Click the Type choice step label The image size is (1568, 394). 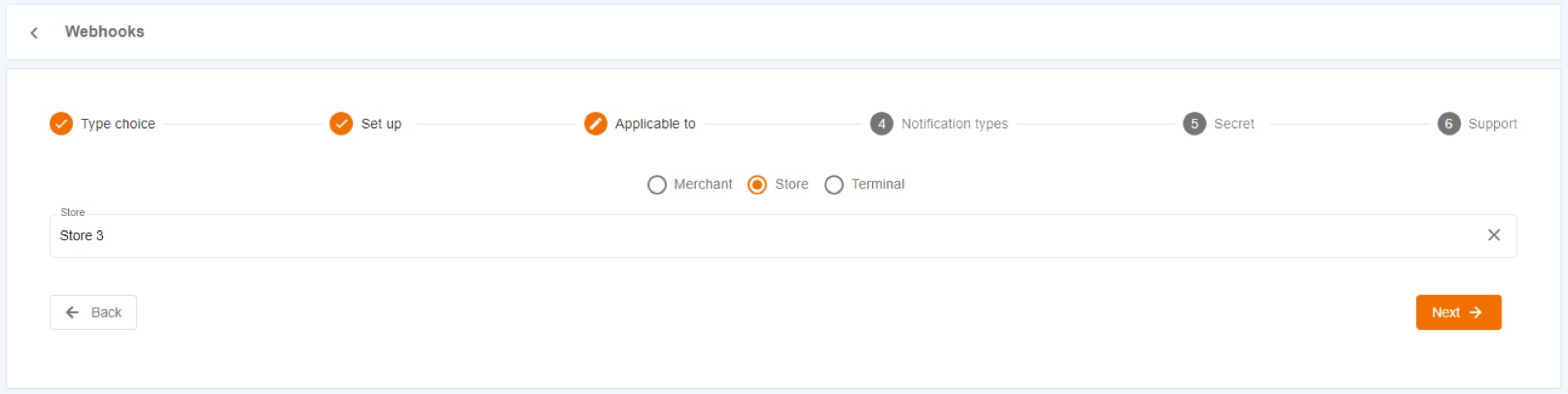tap(118, 124)
